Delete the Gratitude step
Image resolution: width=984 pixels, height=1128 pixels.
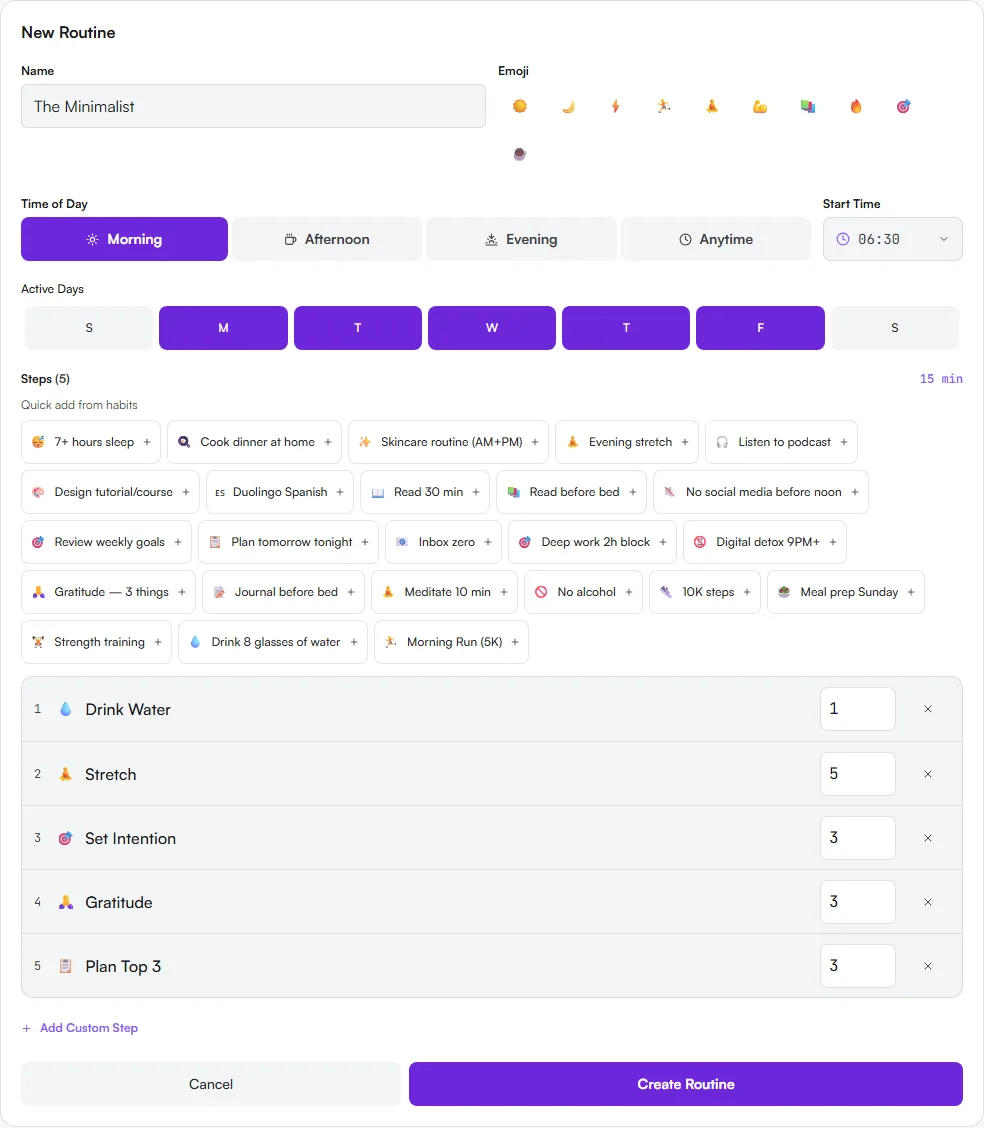pyautogui.click(x=928, y=902)
